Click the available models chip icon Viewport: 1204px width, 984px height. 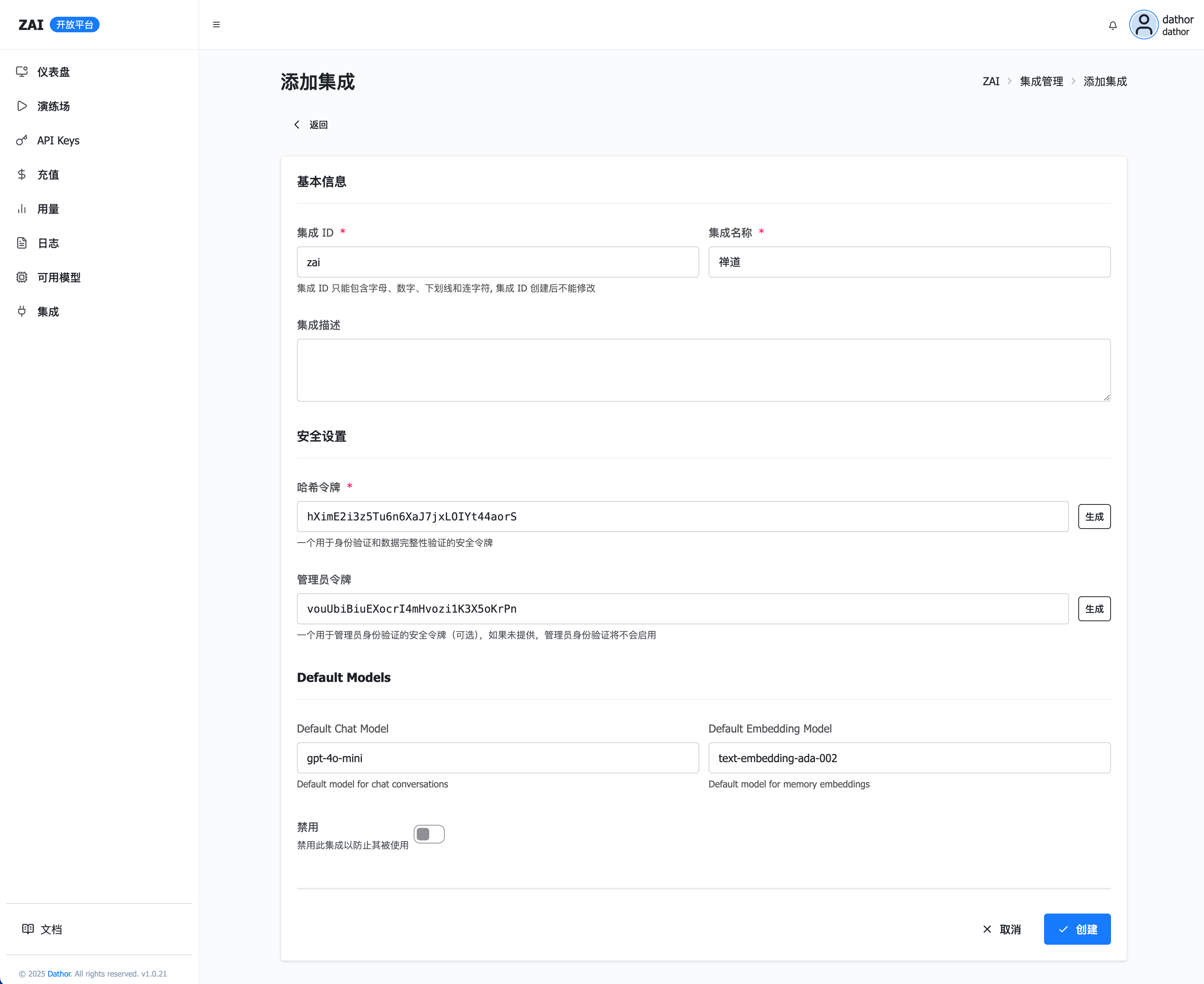tap(21, 277)
